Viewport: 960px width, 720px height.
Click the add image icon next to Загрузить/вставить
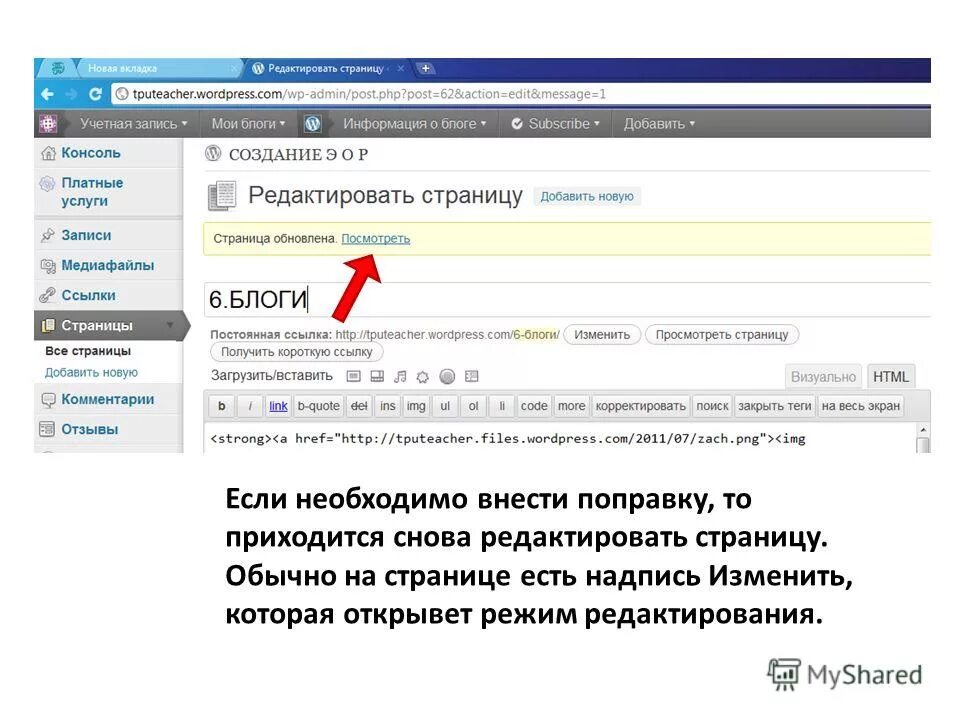[352, 375]
